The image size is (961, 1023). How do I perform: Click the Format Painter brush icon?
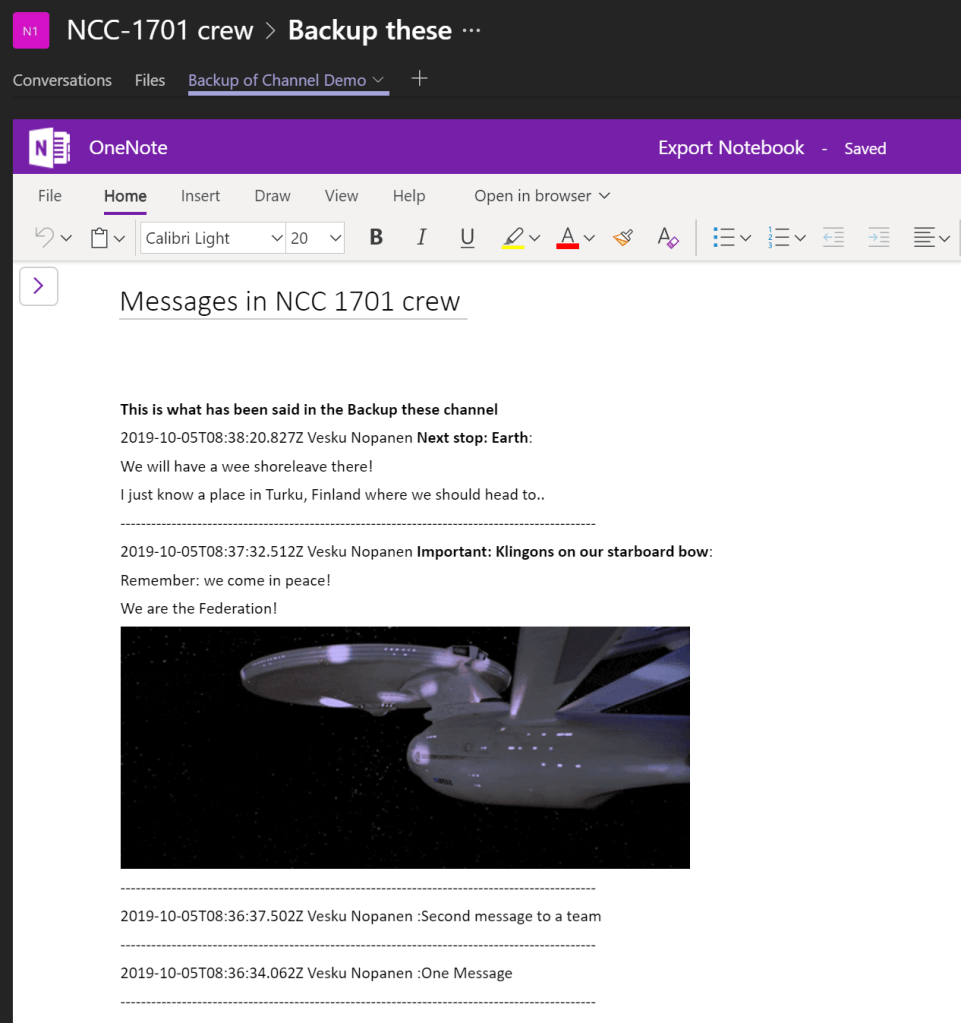pyautogui.click(x=623, y=237)
